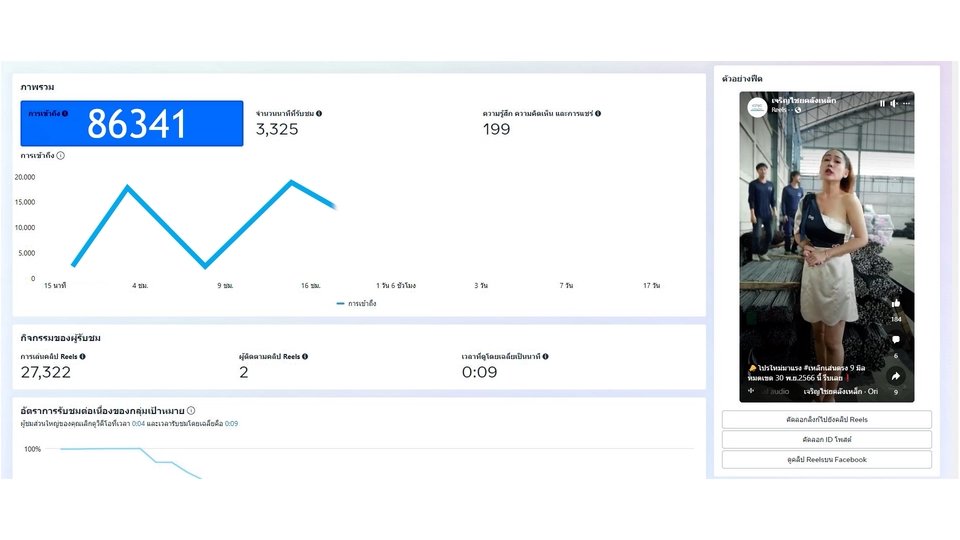Click 16 ชม. label on chart axis
The height and width of the screenshot is (540, 960).
(x=310, y=286)
